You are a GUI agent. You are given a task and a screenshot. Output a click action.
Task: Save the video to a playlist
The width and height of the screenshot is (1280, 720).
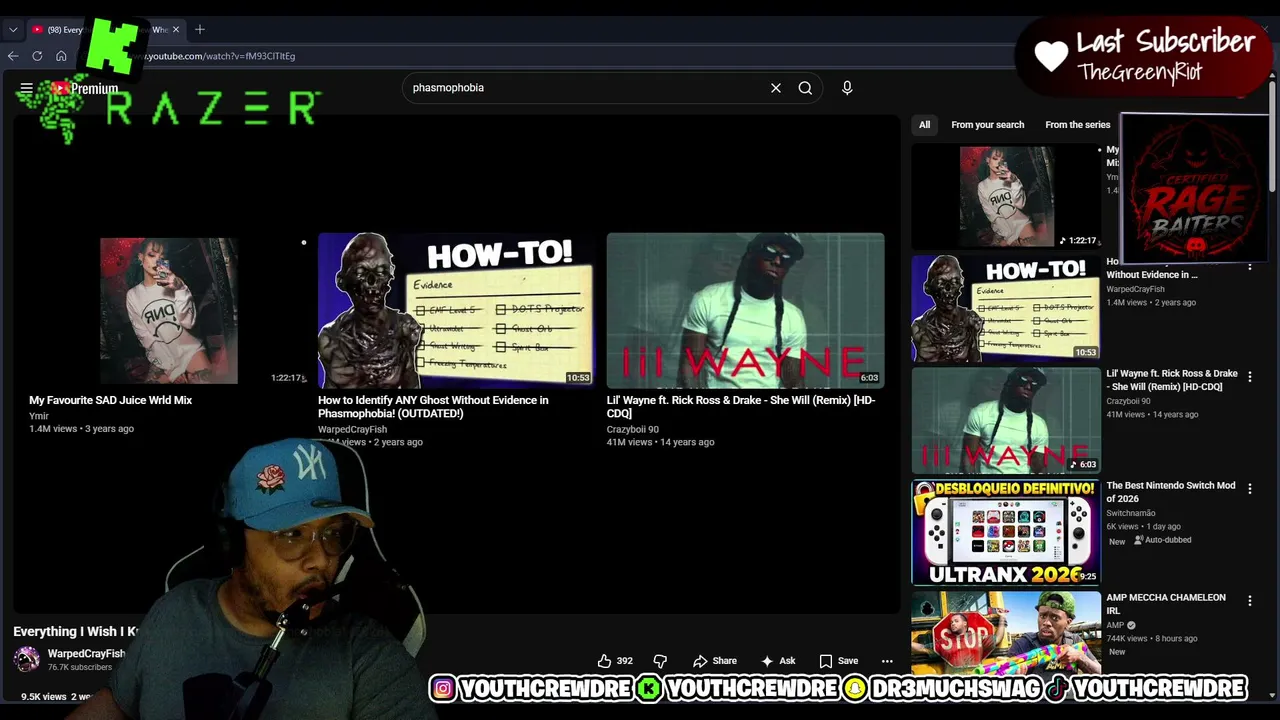point(839,661)
